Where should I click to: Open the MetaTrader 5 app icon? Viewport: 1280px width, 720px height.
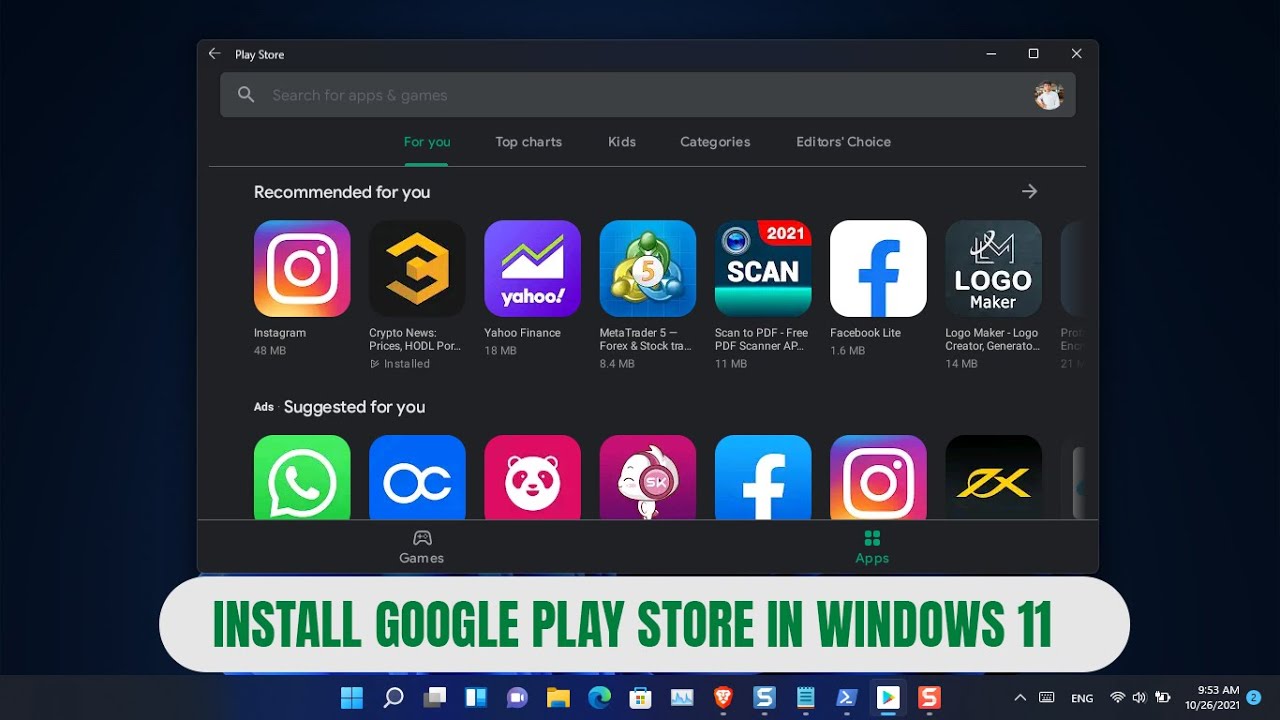click(648, 268)
